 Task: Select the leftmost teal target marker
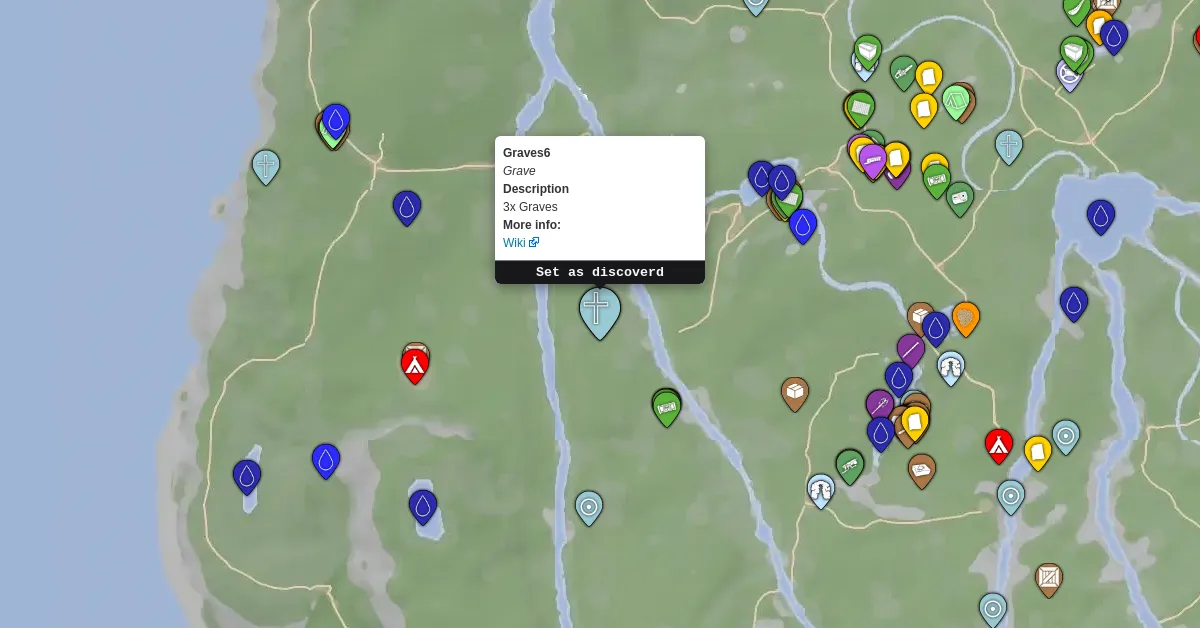[x=589, y=508]
